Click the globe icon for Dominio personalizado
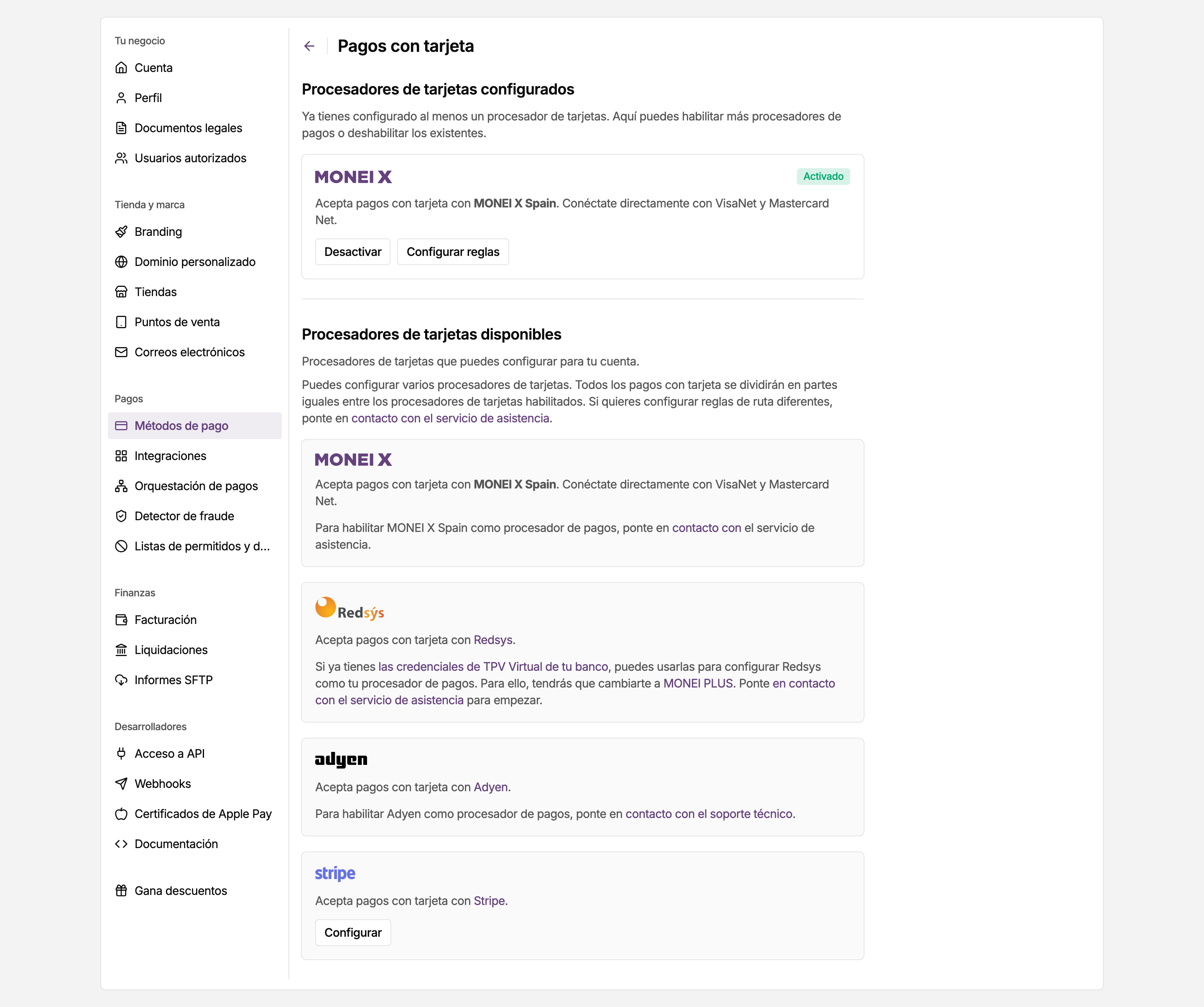Viewport: 1204px width, 1007px height. [x=121, y=262]
